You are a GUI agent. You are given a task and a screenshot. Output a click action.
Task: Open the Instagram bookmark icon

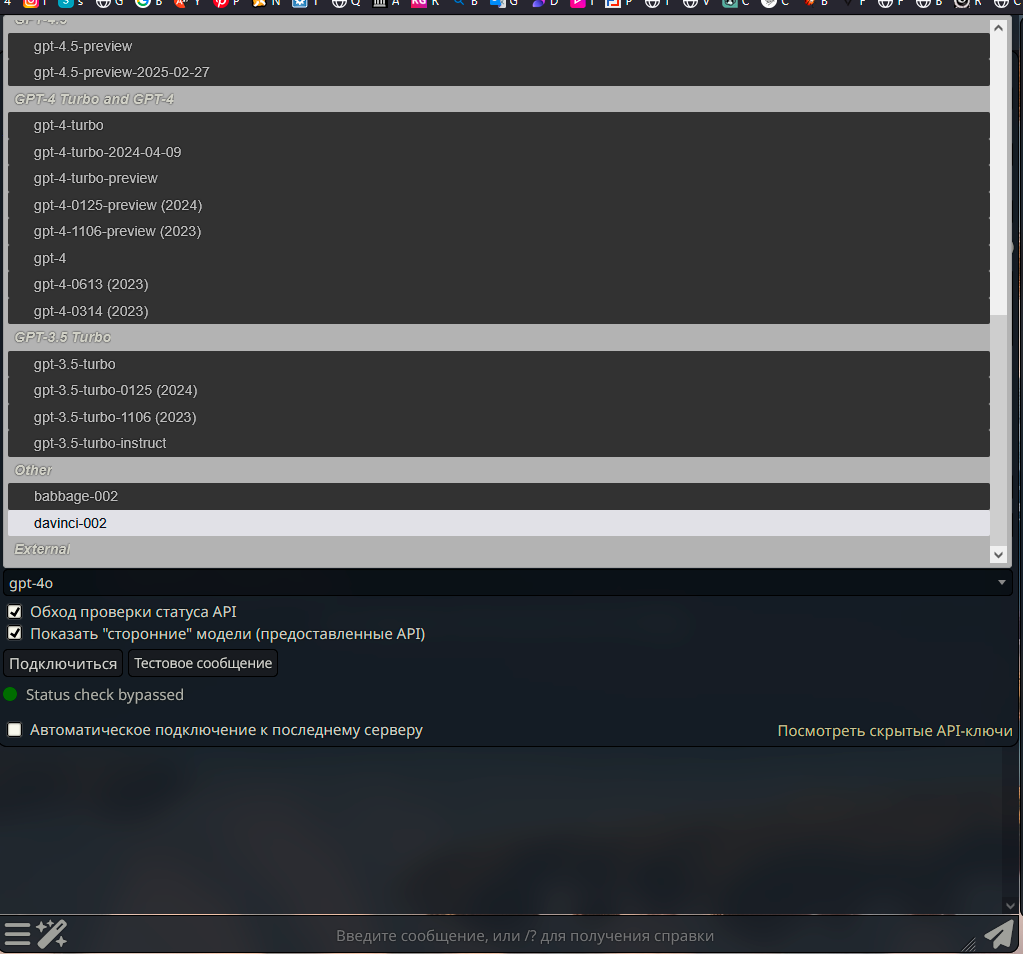(x=30, y=3)
